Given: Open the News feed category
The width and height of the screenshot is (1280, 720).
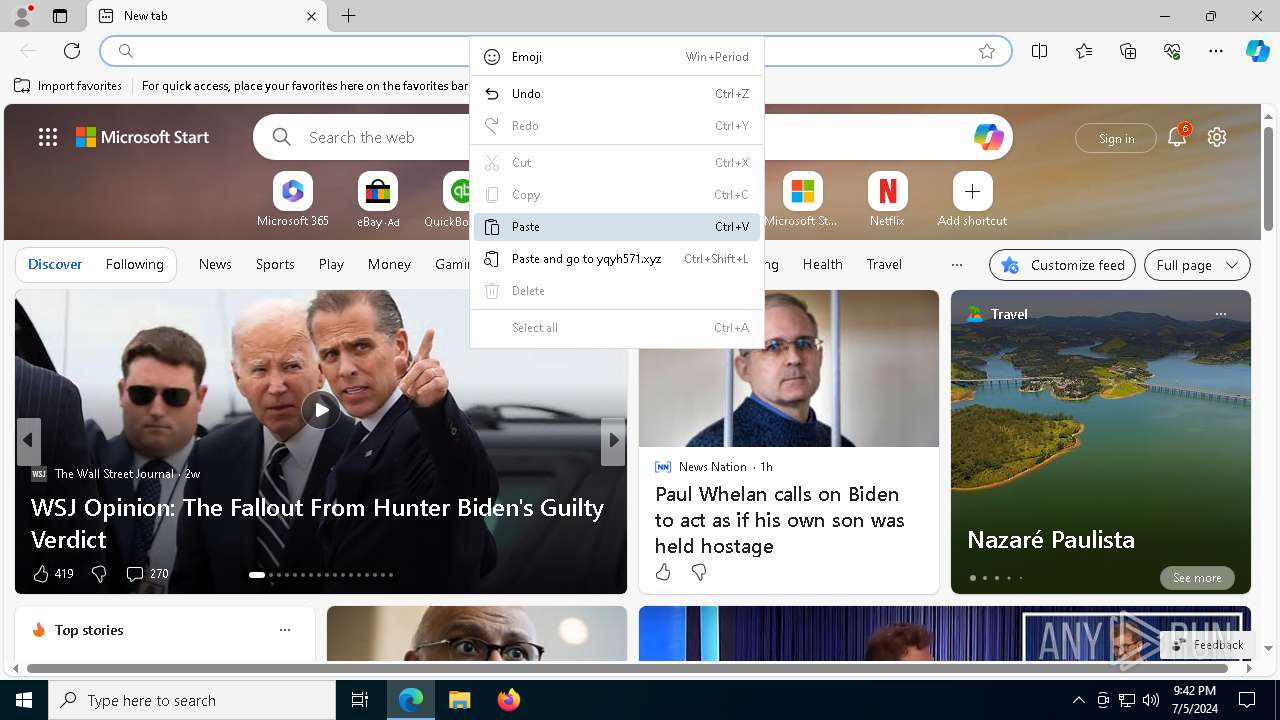Looking at the screenshot, I should point(215,265).
